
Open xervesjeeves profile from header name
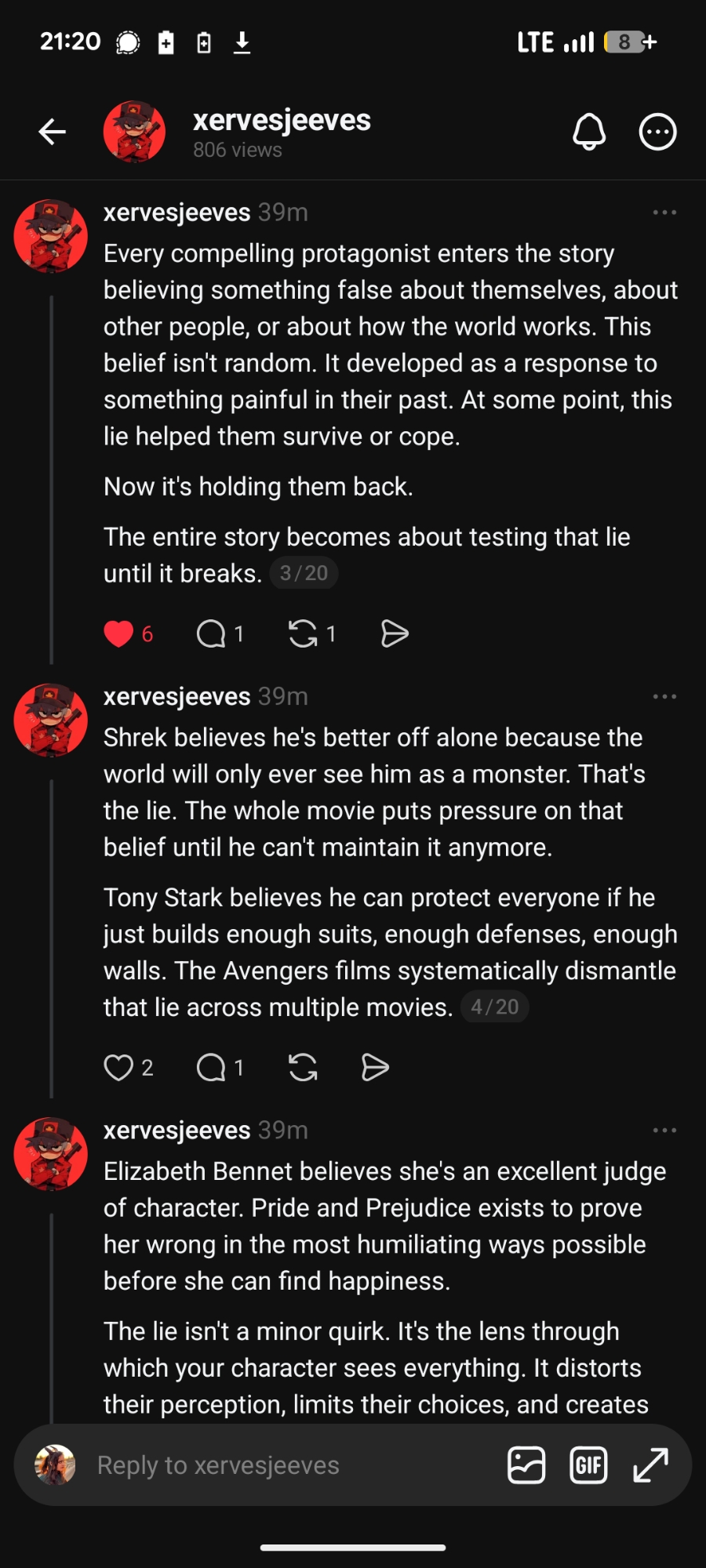[x=282, y=121]
